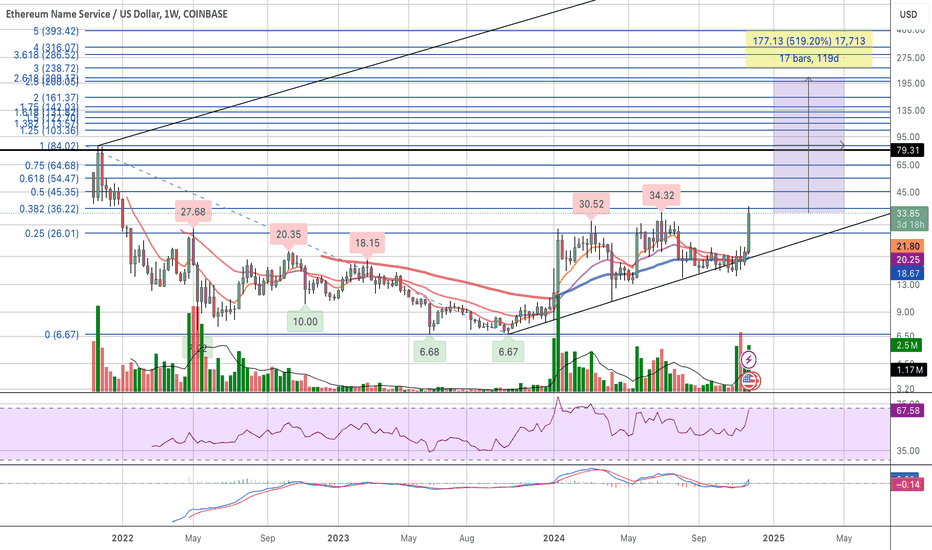The width and height of the screenshot is (932, 550).
Task: Click the 135.00 price scale tick
Action: click(x=911, y=111)
